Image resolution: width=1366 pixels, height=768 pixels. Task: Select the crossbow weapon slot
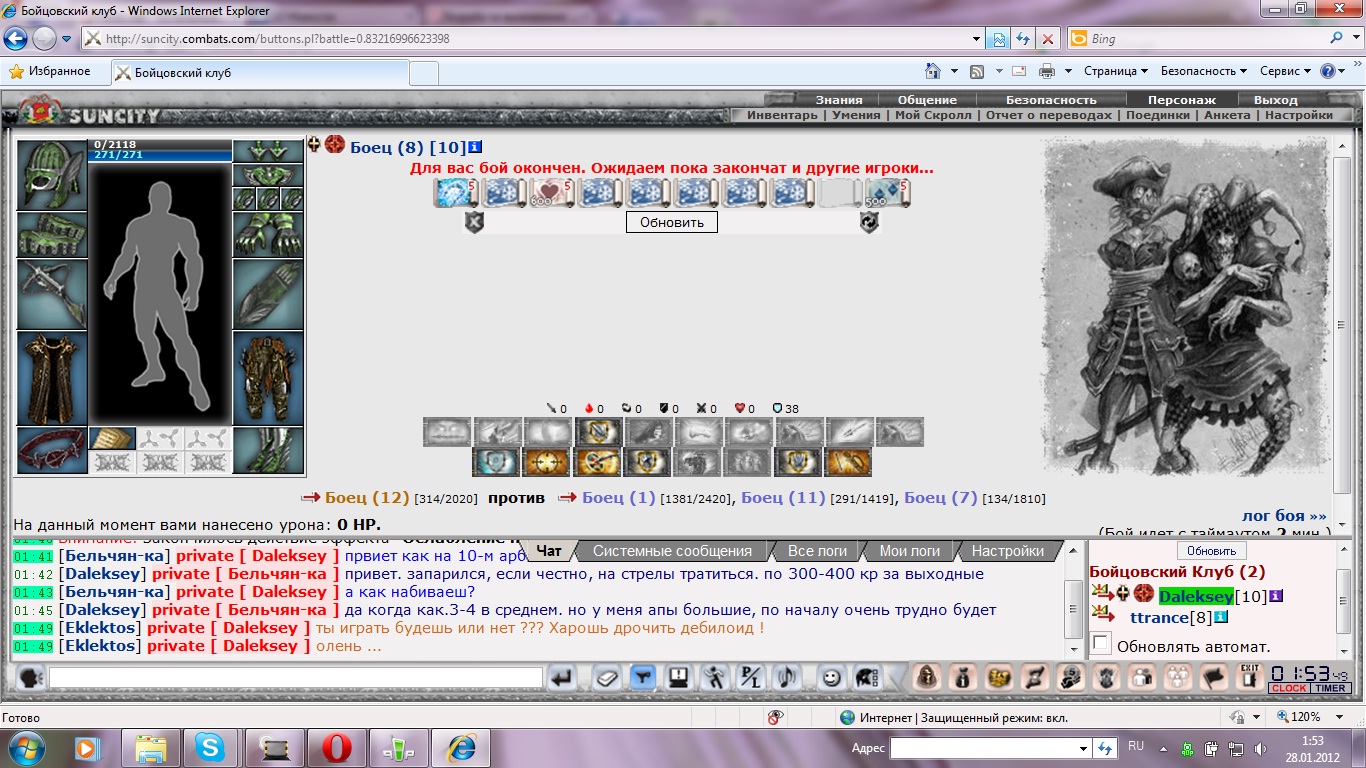52,294
